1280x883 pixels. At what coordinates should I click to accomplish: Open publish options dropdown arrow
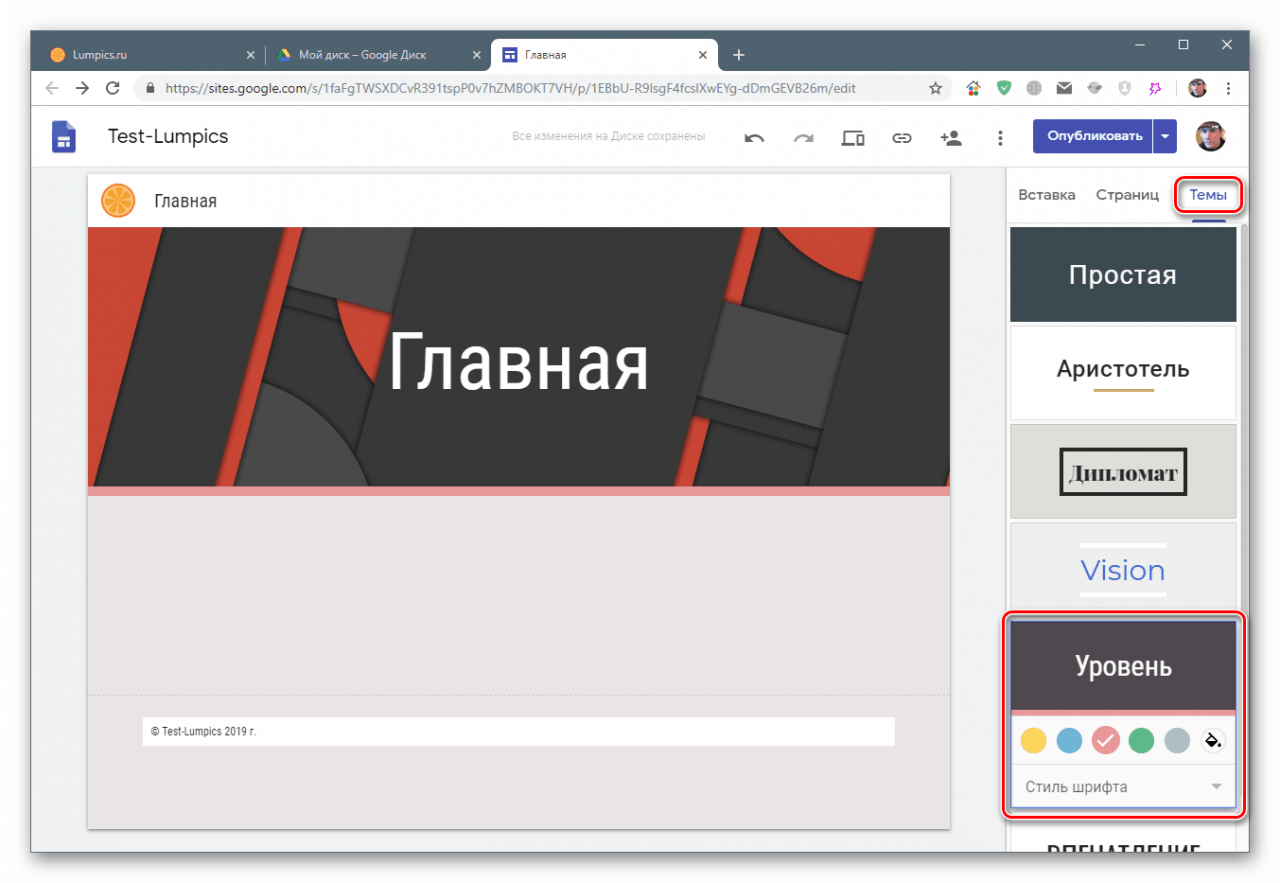point(1165,136)
